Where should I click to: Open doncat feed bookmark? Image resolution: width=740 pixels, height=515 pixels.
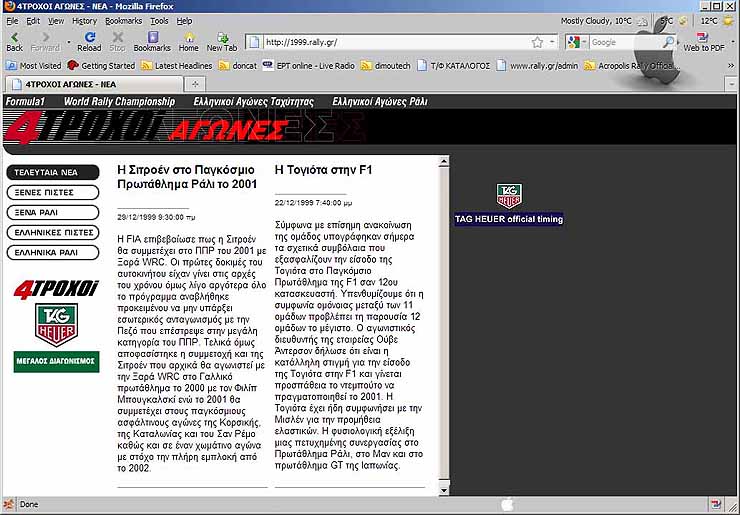point(238,66)
